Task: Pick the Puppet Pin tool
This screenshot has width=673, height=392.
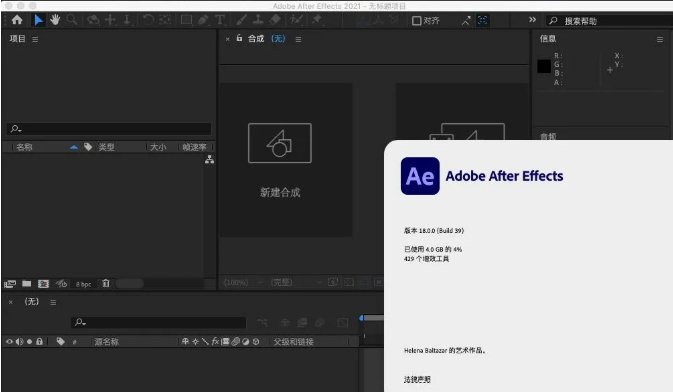Action: coord(317,20)
